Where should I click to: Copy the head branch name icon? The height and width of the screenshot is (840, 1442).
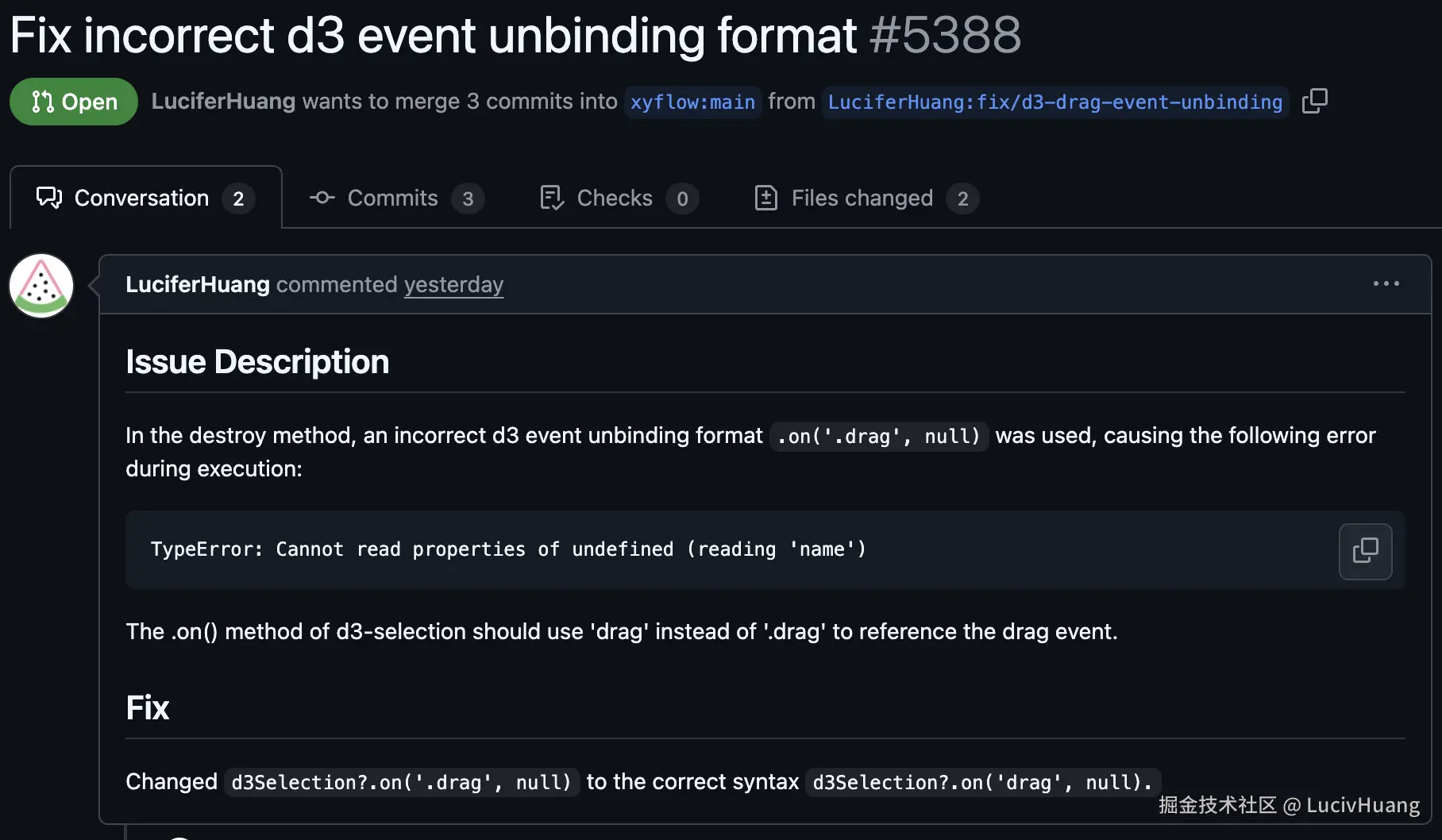[1314, 101]
